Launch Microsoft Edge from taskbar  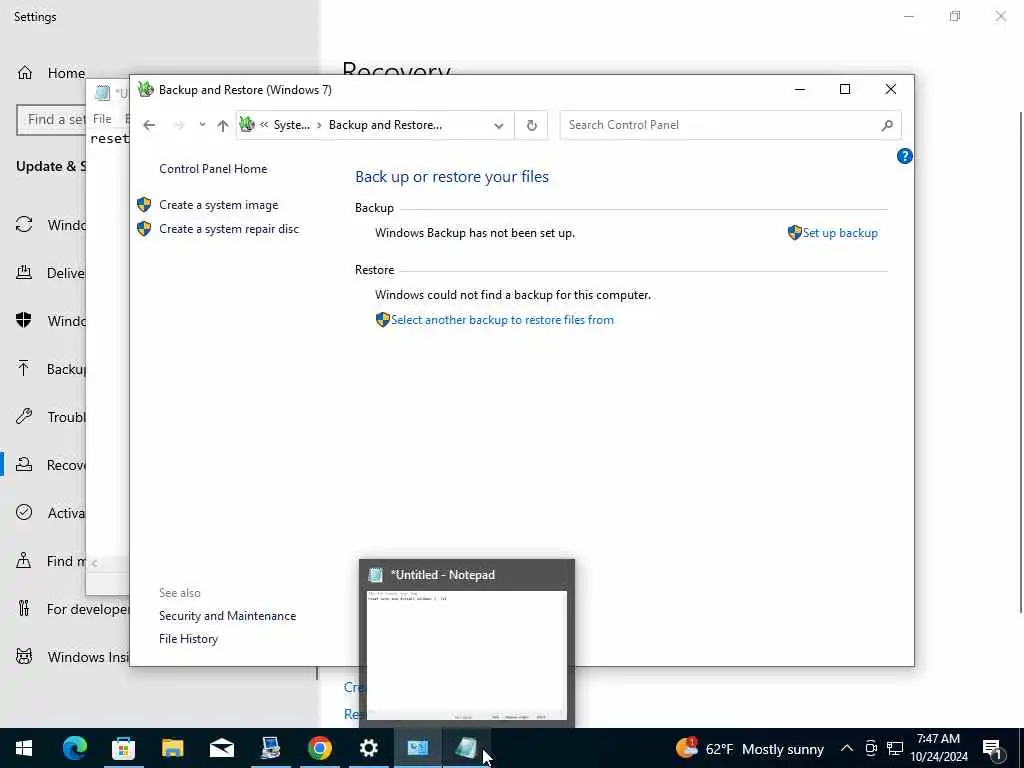74,748
